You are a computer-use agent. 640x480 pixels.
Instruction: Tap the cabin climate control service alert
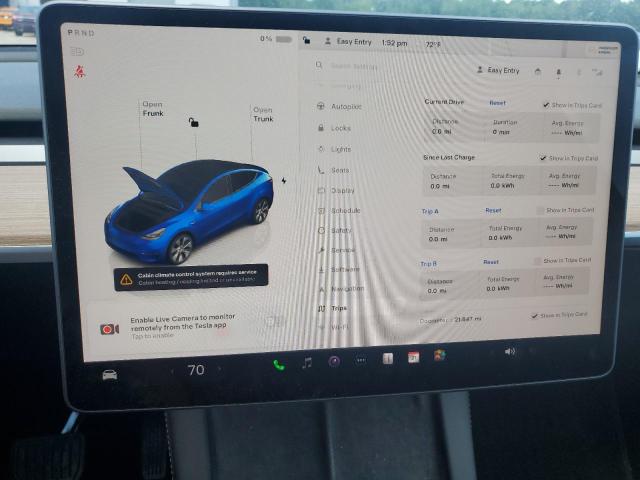coord(191,278)
